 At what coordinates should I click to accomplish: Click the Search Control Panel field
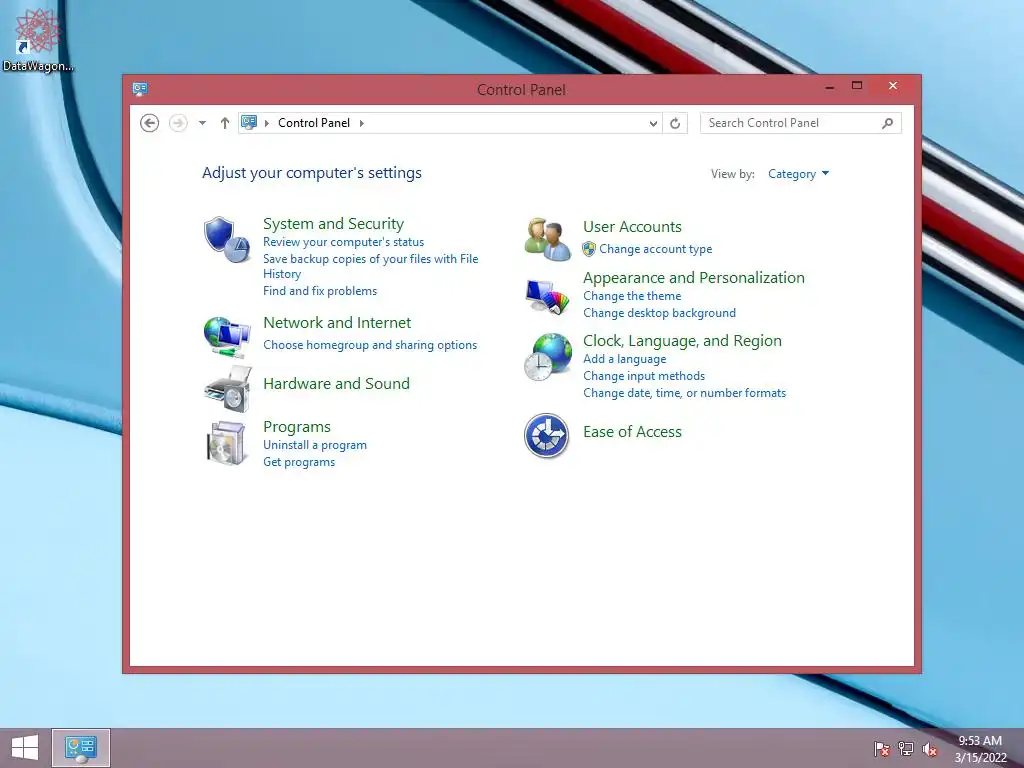click(x=801, y=123)
